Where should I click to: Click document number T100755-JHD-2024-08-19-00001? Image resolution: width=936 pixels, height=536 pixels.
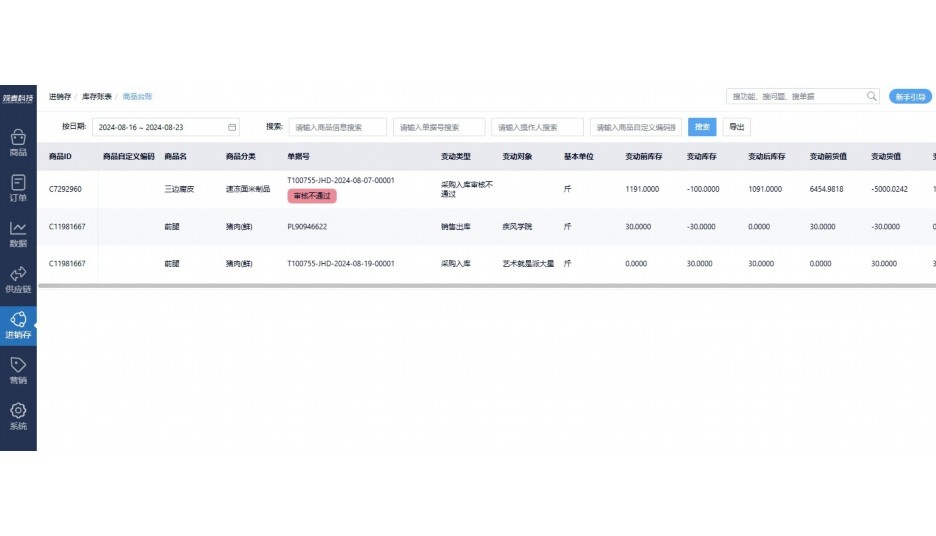[x=341, y=263]
